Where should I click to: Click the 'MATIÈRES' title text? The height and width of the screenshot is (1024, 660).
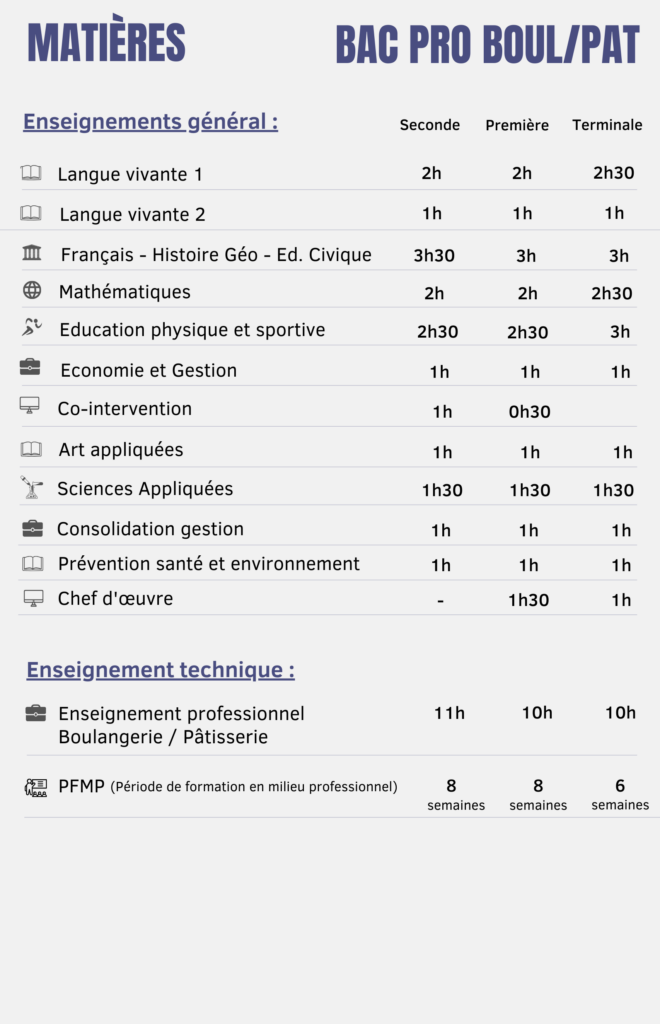tap(106, 44)
